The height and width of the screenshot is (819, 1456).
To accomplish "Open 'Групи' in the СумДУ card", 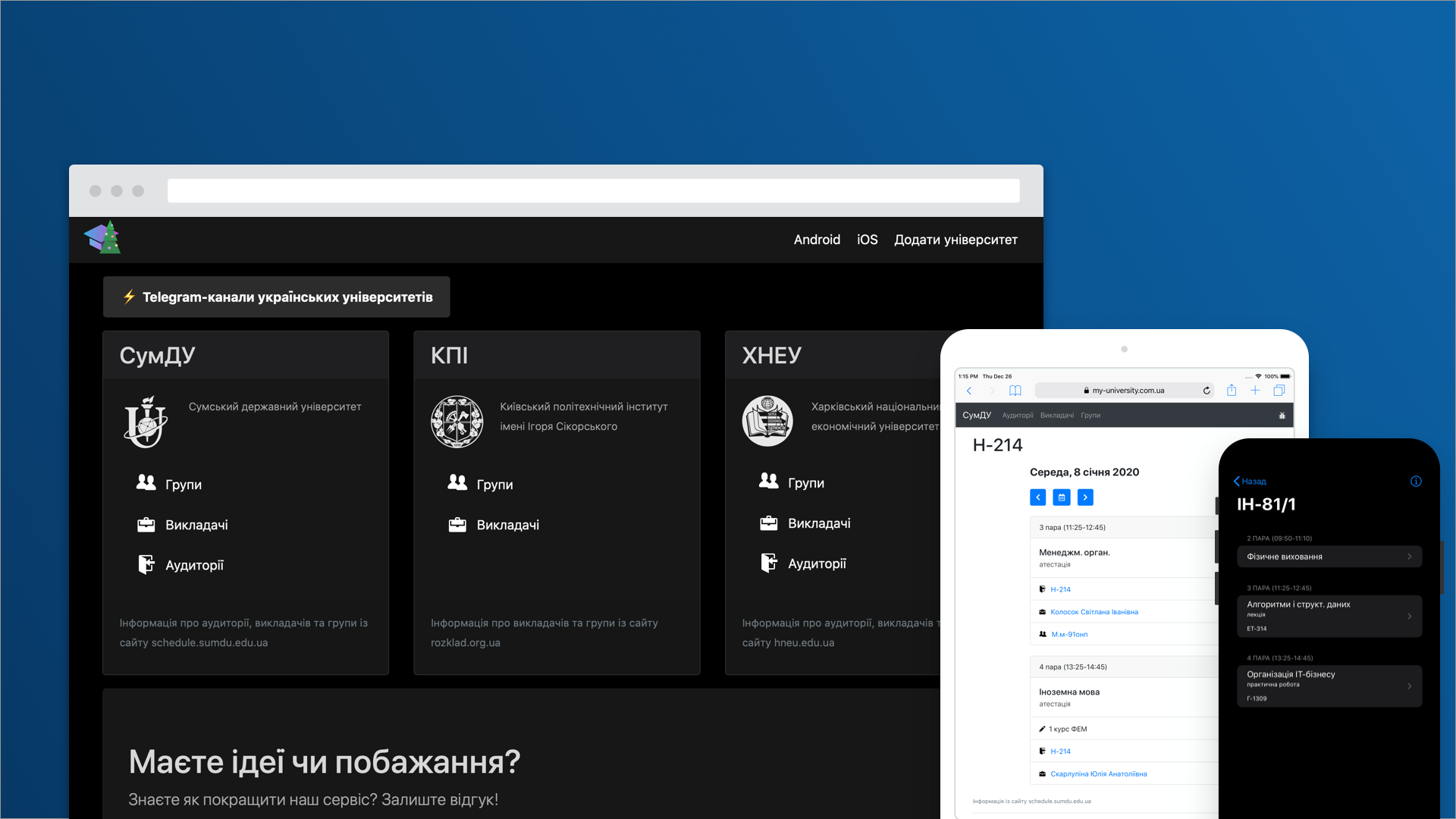I will 184,485.
